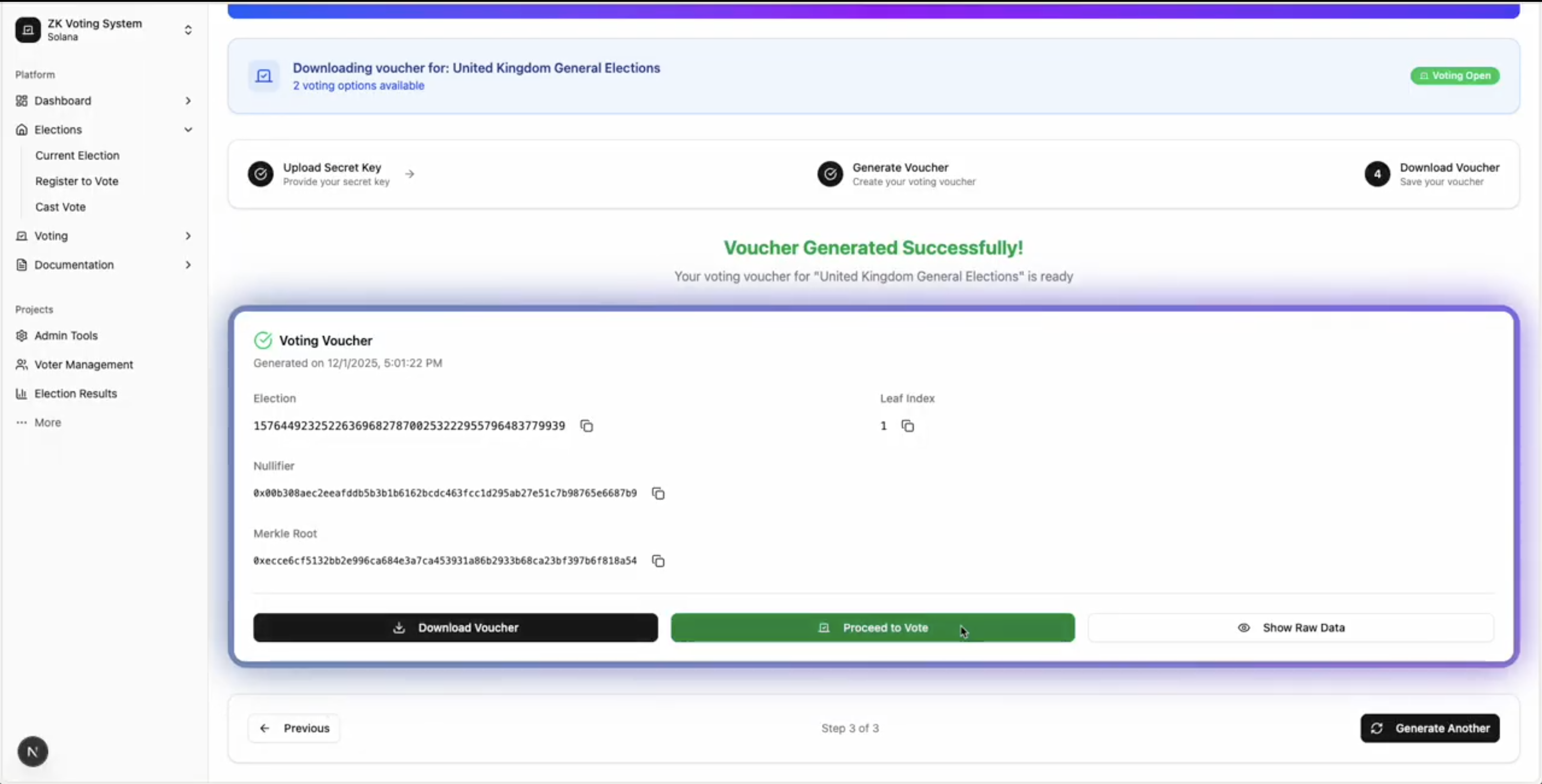
Task: Copy the Election ID value
Action: point(586,425)
